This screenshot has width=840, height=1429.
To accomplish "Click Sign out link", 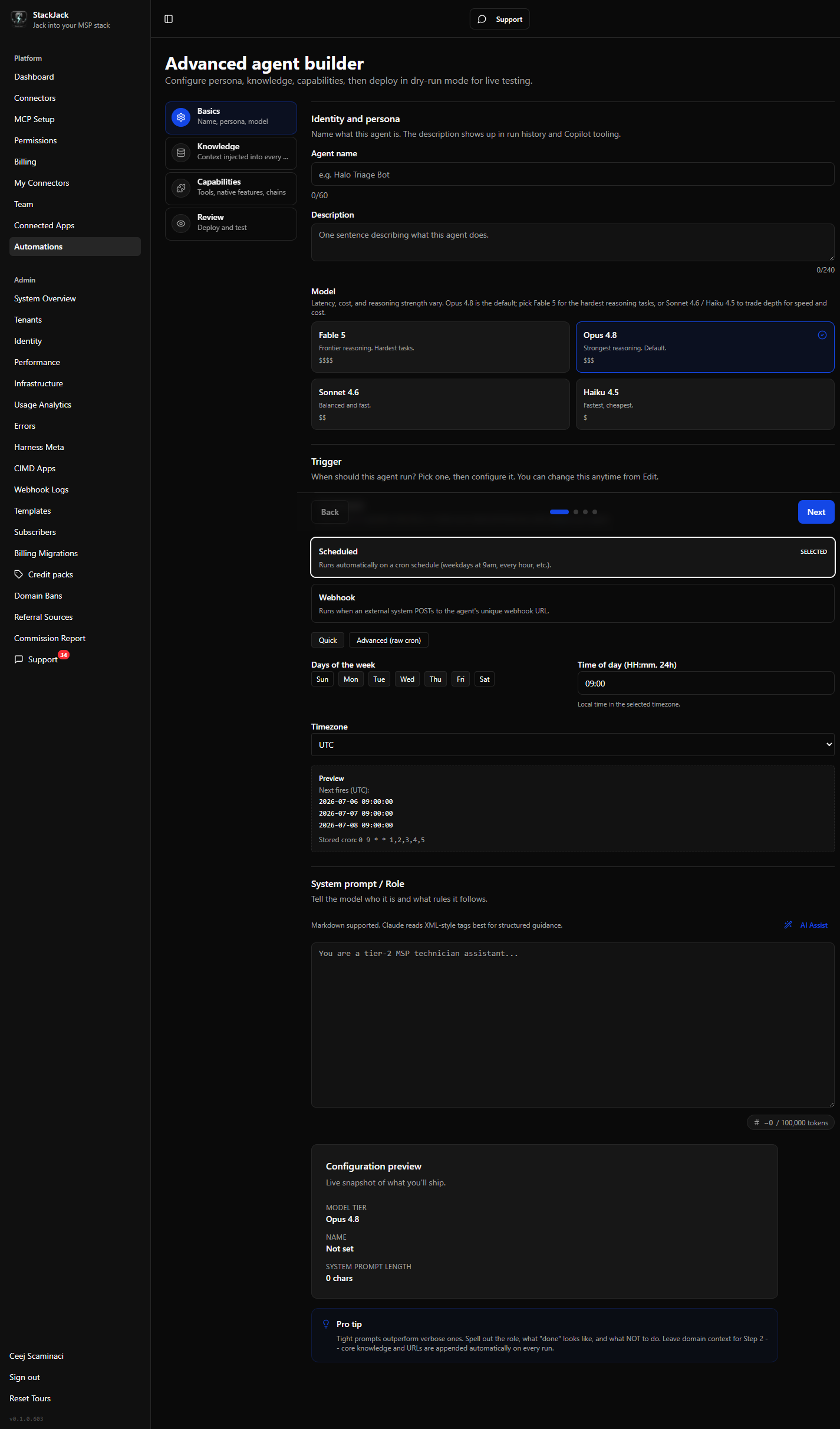I will (x=25, y=1377).
